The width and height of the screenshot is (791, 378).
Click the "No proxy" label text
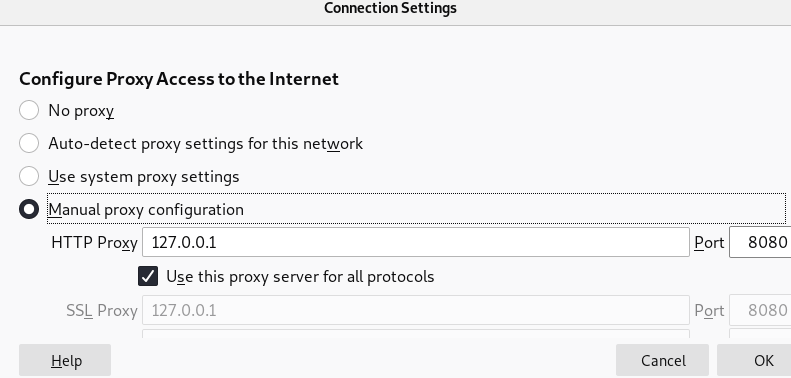(81, 111)
